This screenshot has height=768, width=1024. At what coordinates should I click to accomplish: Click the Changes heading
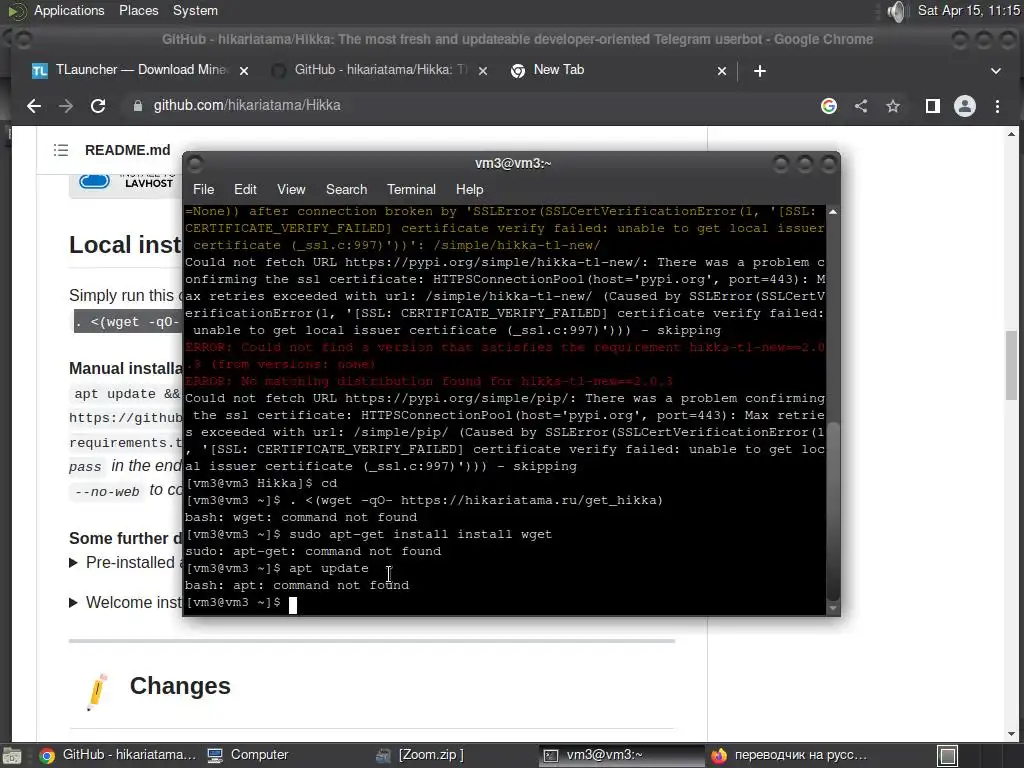[x=180, y=686]
